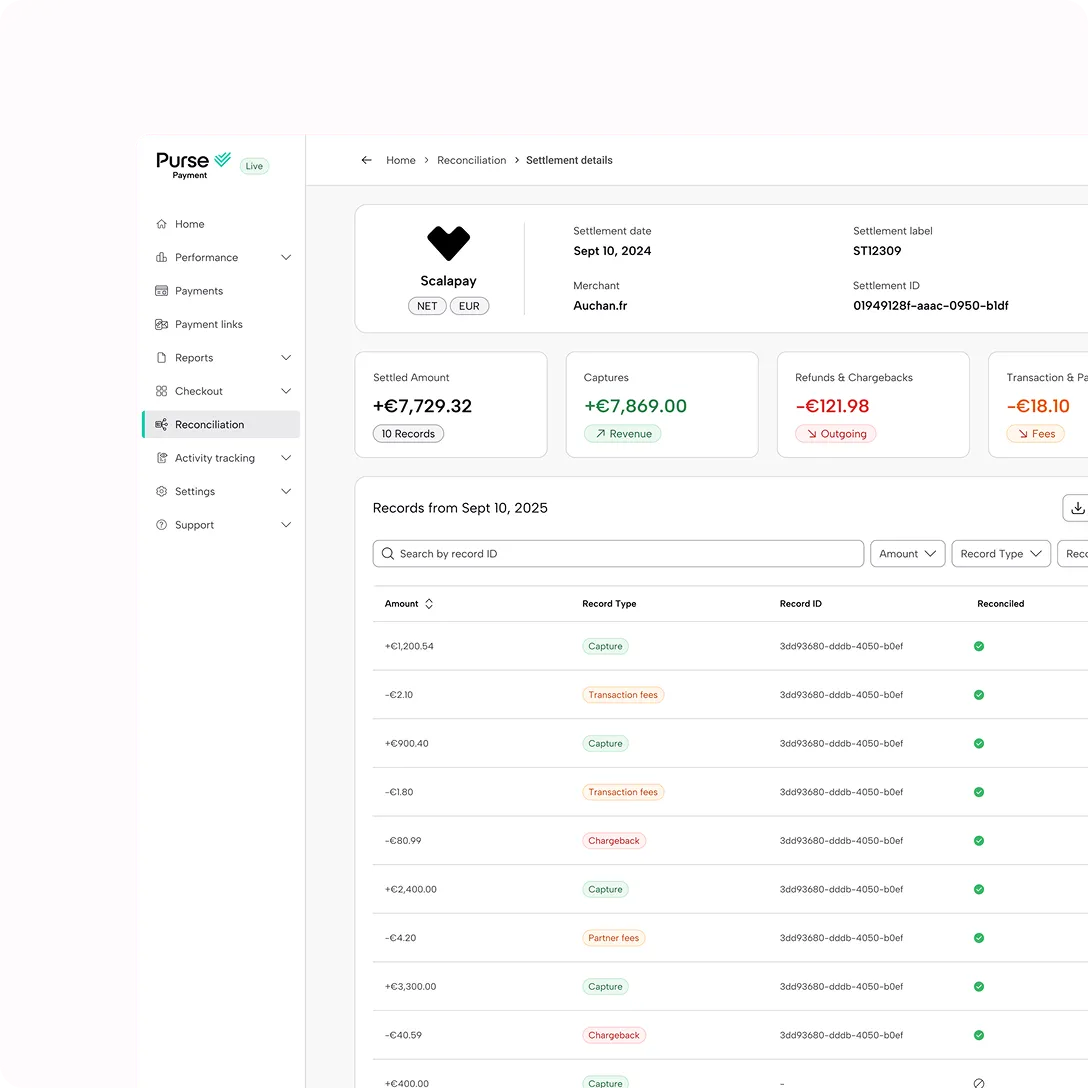Open Activity tracking in the sidebar

221,458
